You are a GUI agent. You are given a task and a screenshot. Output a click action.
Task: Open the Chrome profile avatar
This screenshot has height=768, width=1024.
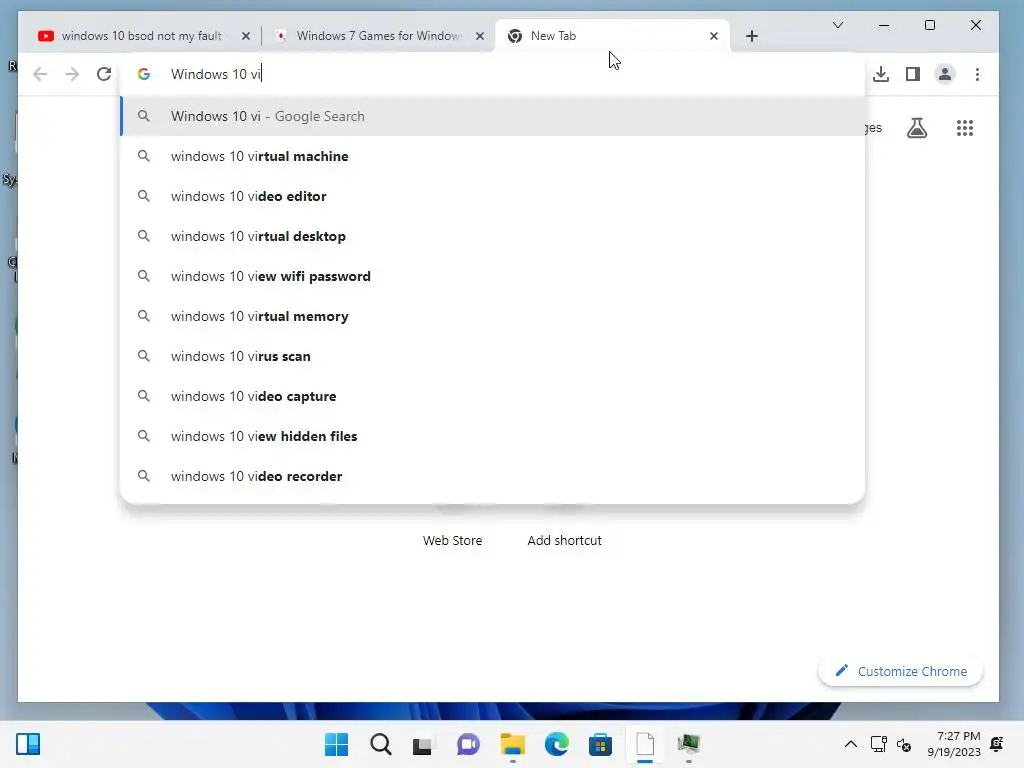pyautogui.click(x=944, y=74)
